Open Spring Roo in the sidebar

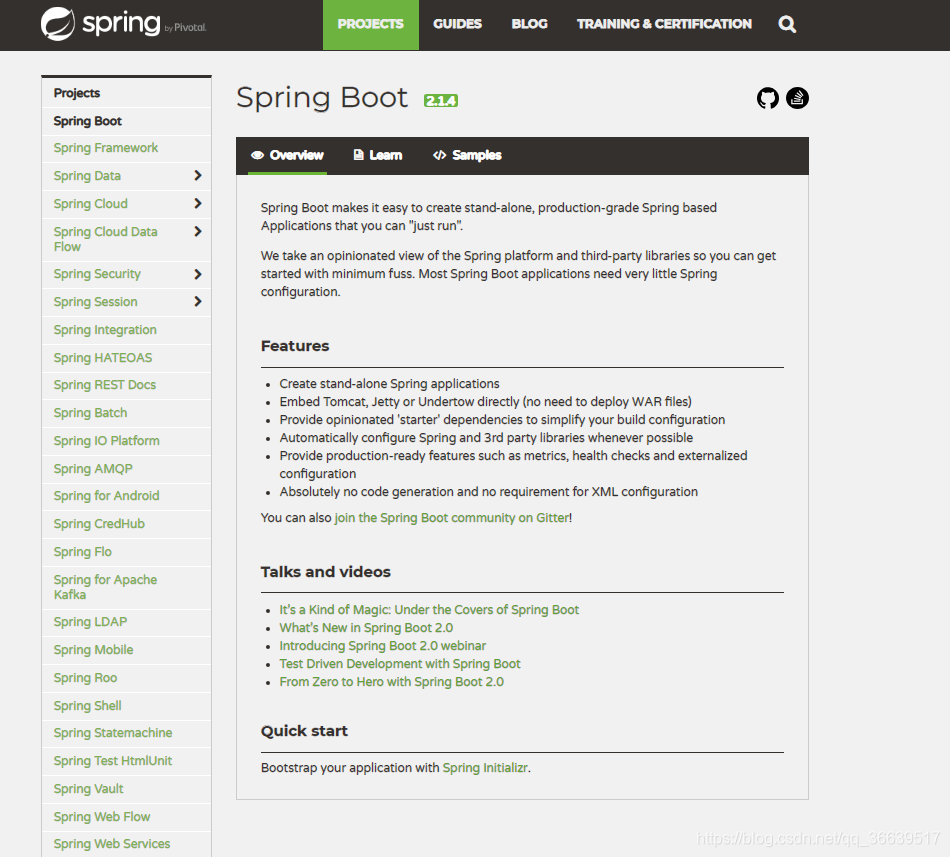coord(85,678)
